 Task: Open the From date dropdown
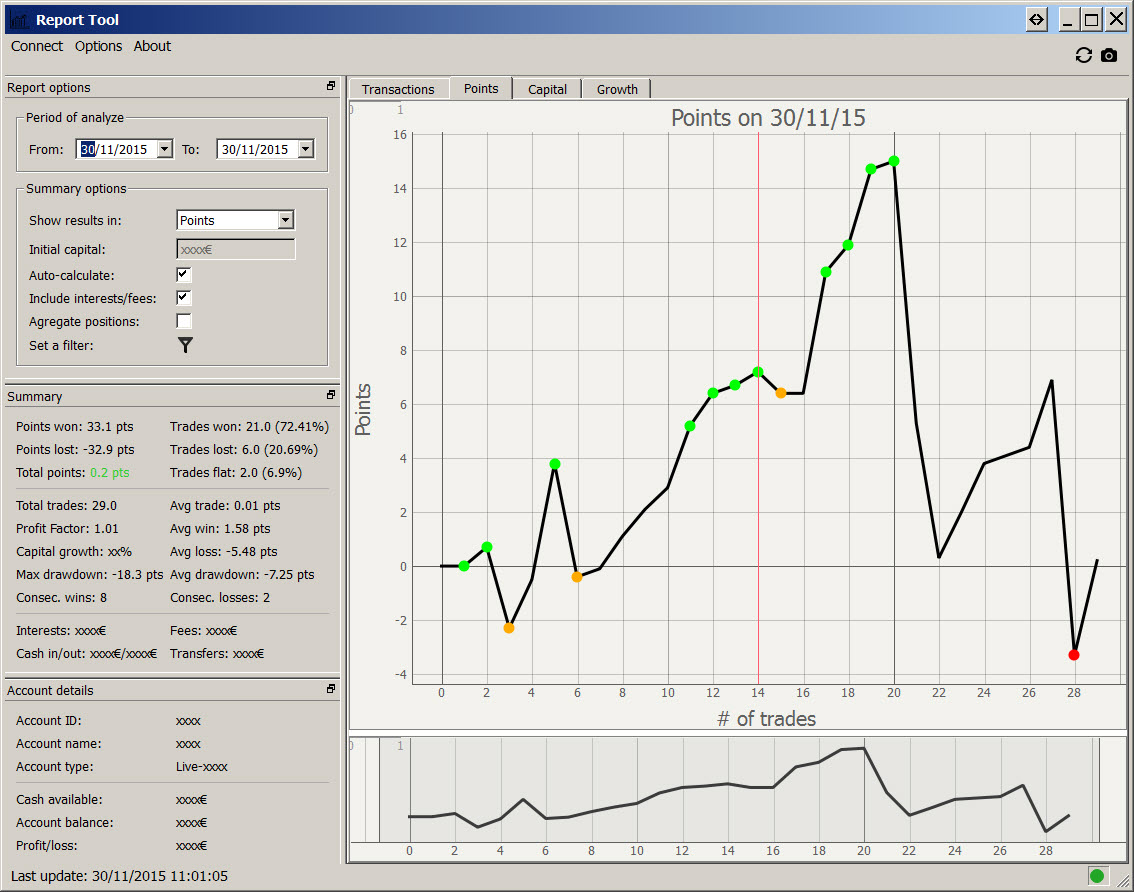(164, 149)
